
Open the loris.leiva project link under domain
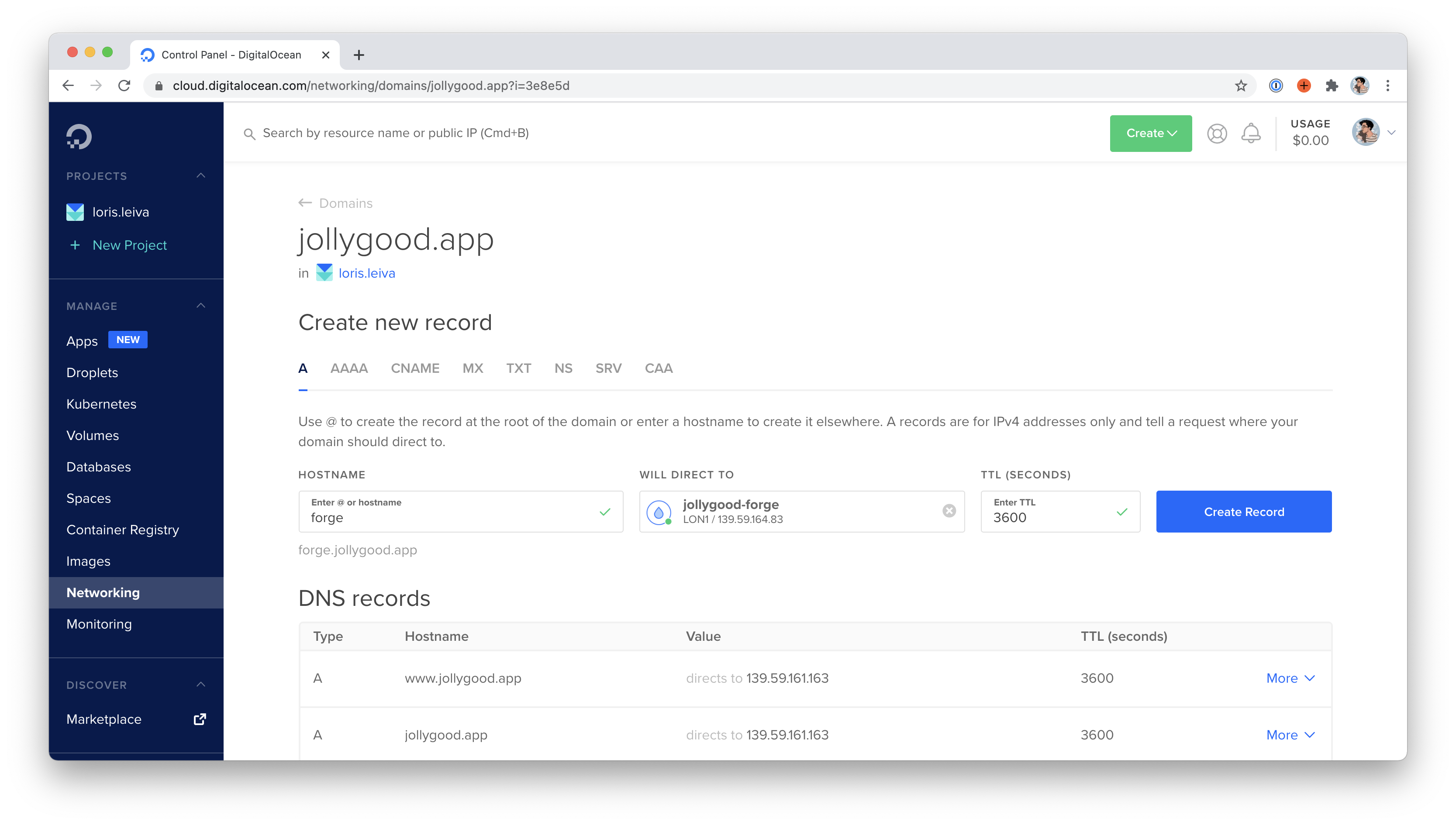[x=367, y=273]
